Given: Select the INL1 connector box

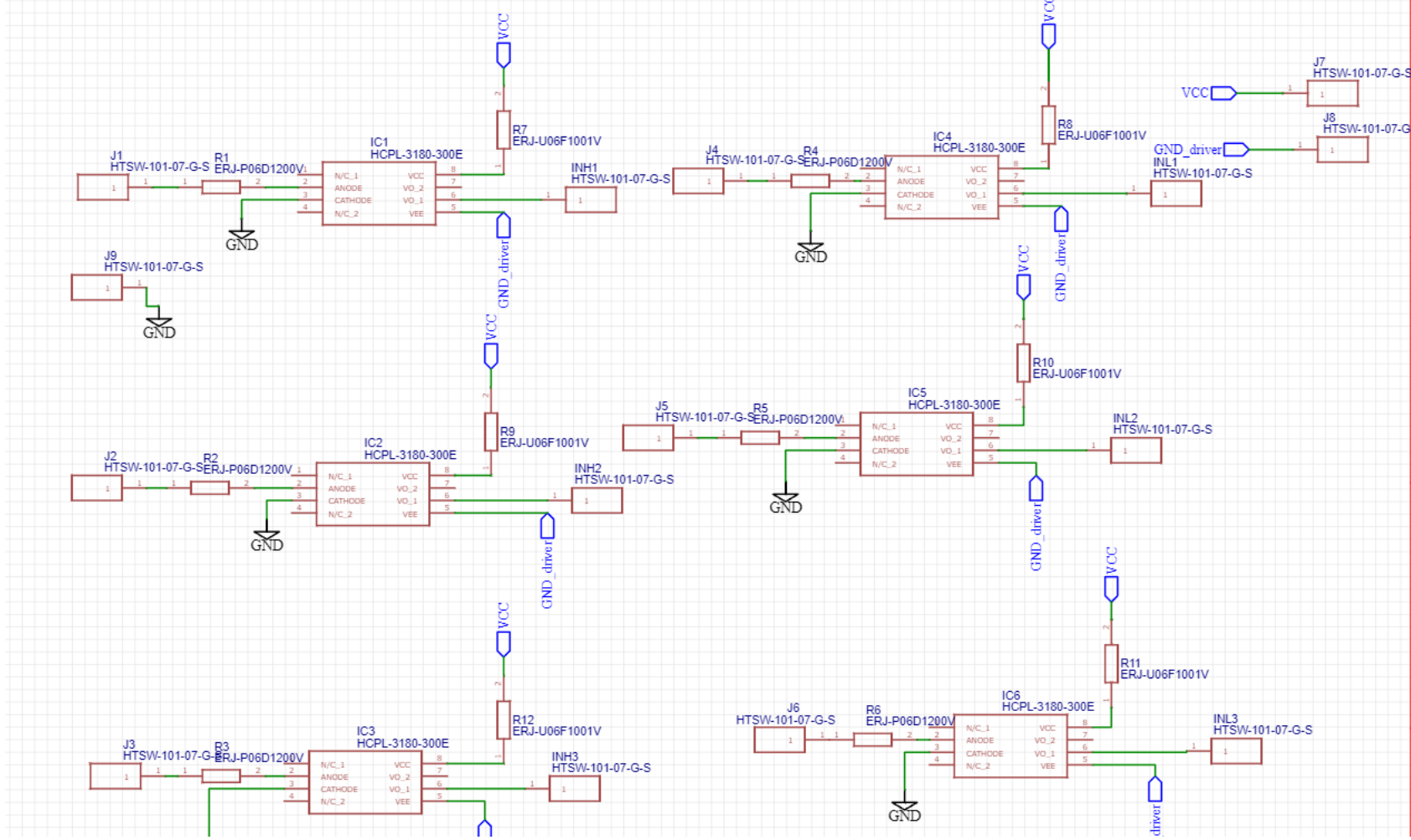Looking at the screenshot, I should click(1176, 193).
